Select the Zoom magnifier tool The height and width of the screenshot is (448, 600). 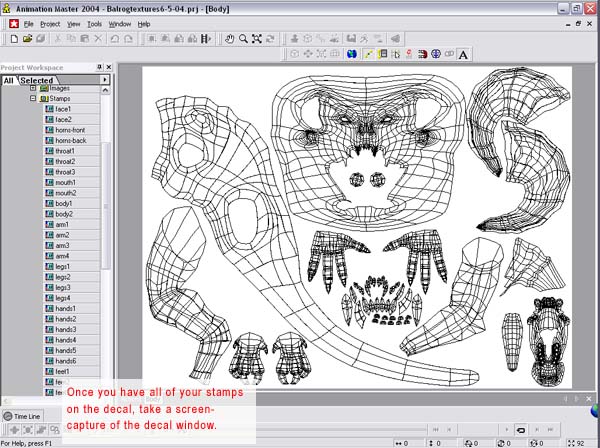click(243, 38)
